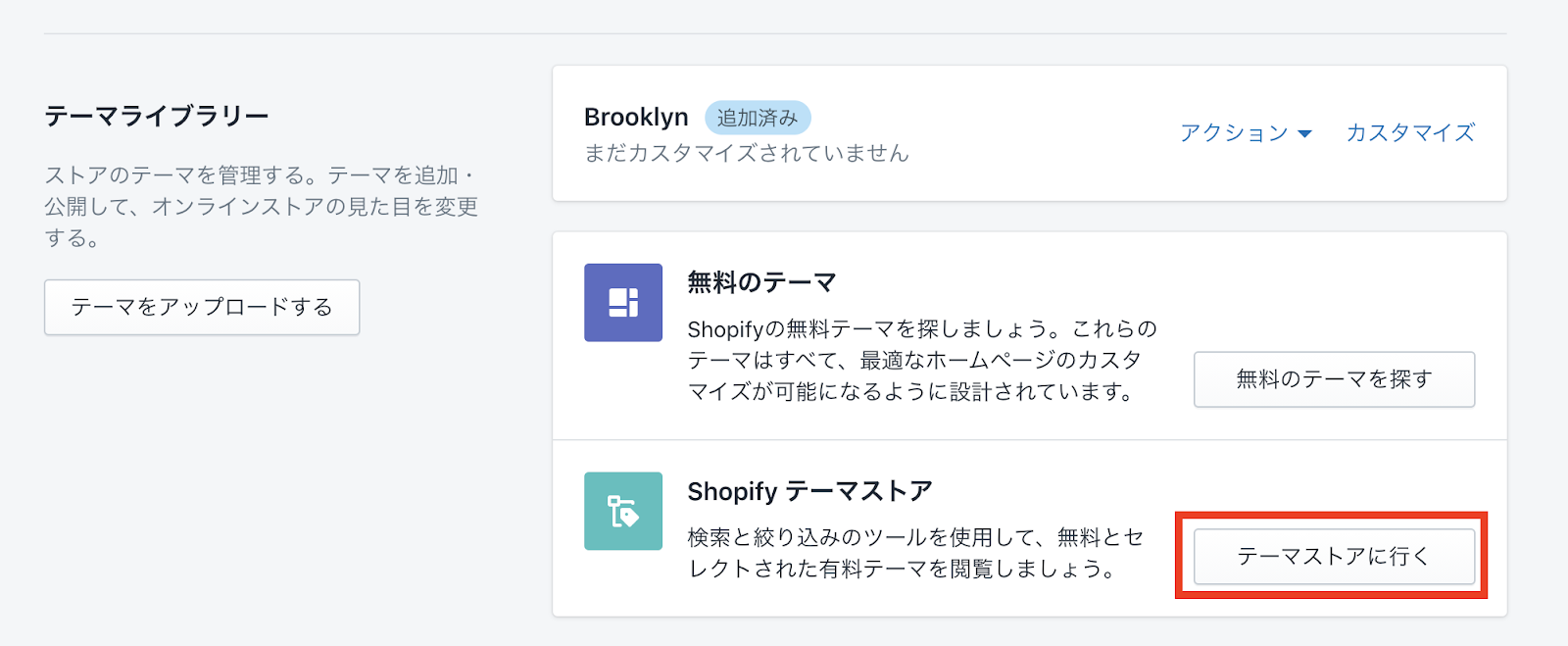The width and height of the screenshot is (1568, 646).
Task: Click the theme library description text
Action: (x=261, y=206)
